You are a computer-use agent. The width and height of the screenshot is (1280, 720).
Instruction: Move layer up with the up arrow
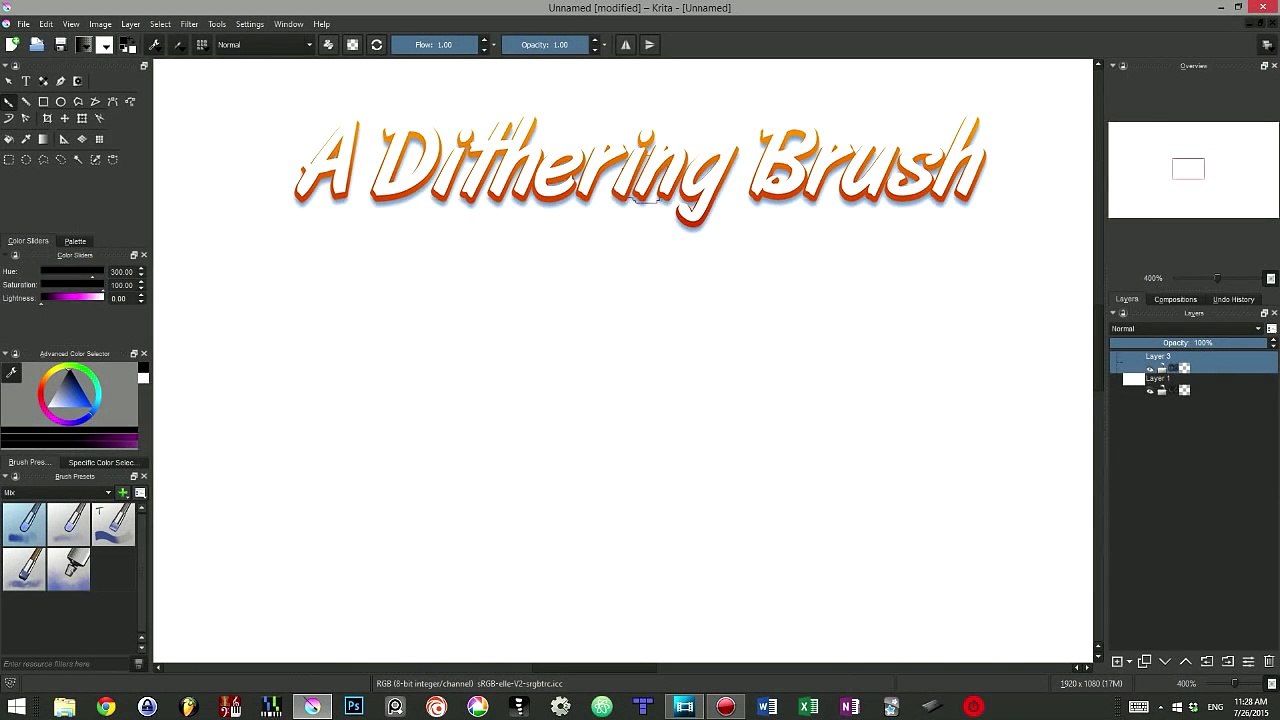tap(1186, 661)
